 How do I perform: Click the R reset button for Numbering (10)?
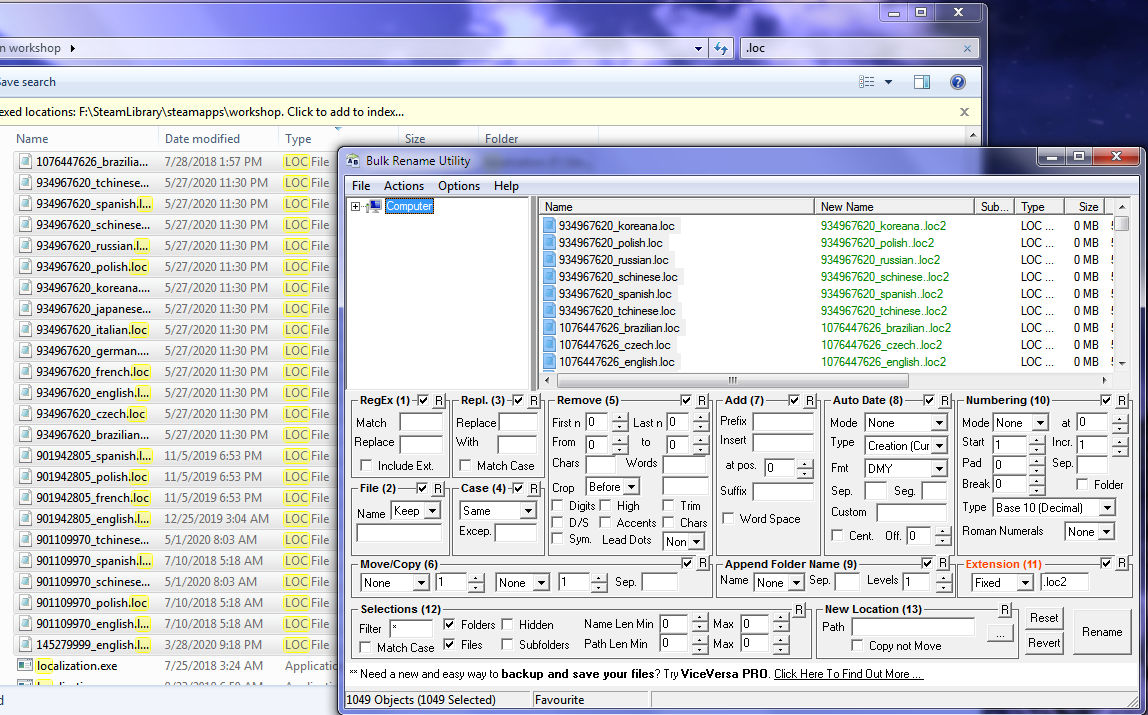point(1122,400)
